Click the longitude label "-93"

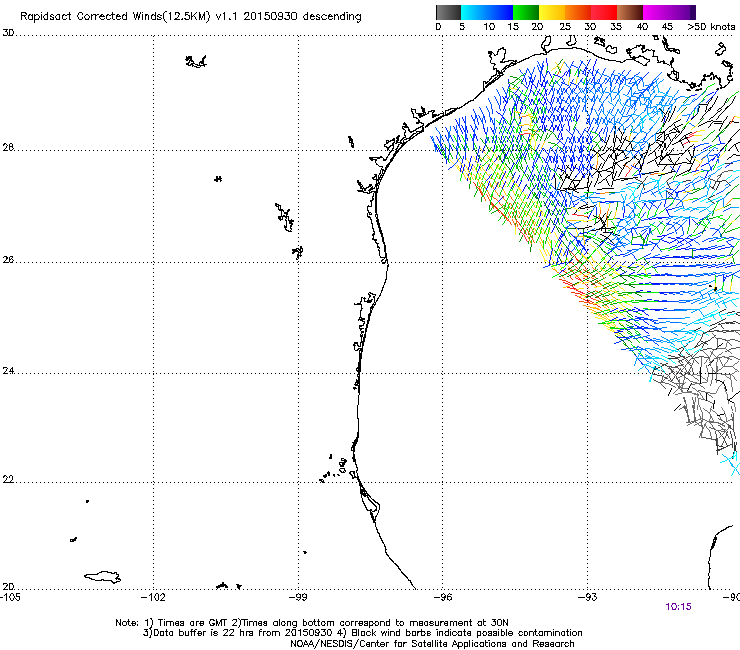[x=587, y=597]
